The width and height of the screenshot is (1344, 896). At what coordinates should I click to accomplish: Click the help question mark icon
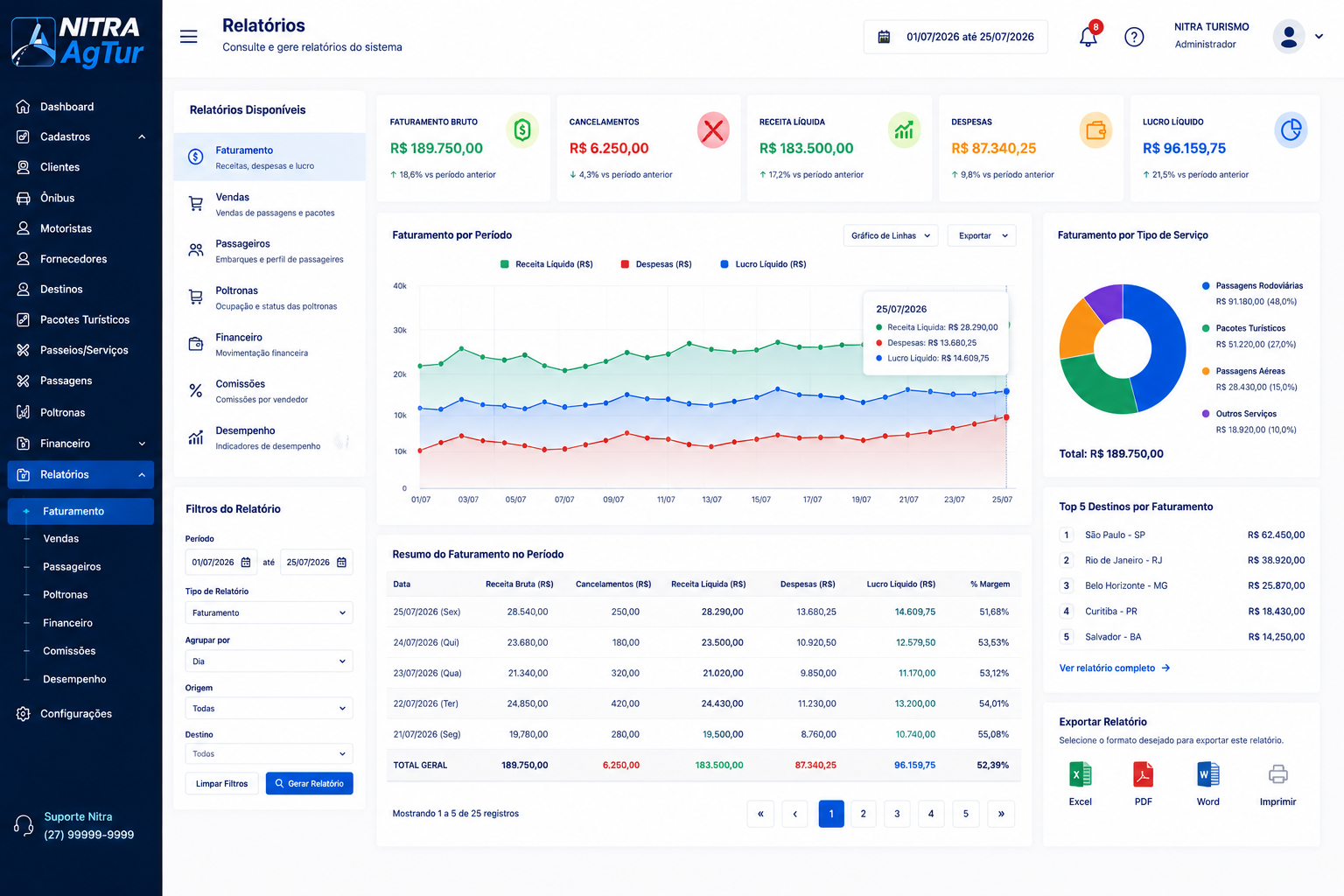click(x=1134, y=37)
